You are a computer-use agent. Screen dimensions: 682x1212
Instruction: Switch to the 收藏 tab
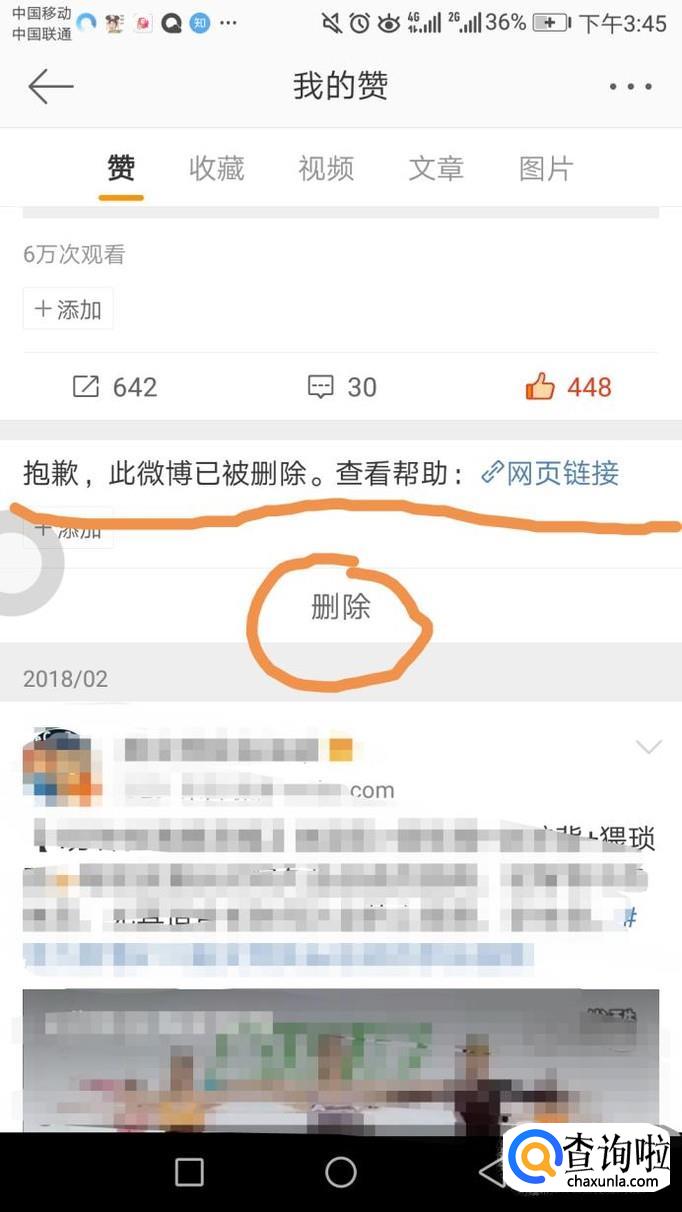pyautogui.click(x=217, y=168)
